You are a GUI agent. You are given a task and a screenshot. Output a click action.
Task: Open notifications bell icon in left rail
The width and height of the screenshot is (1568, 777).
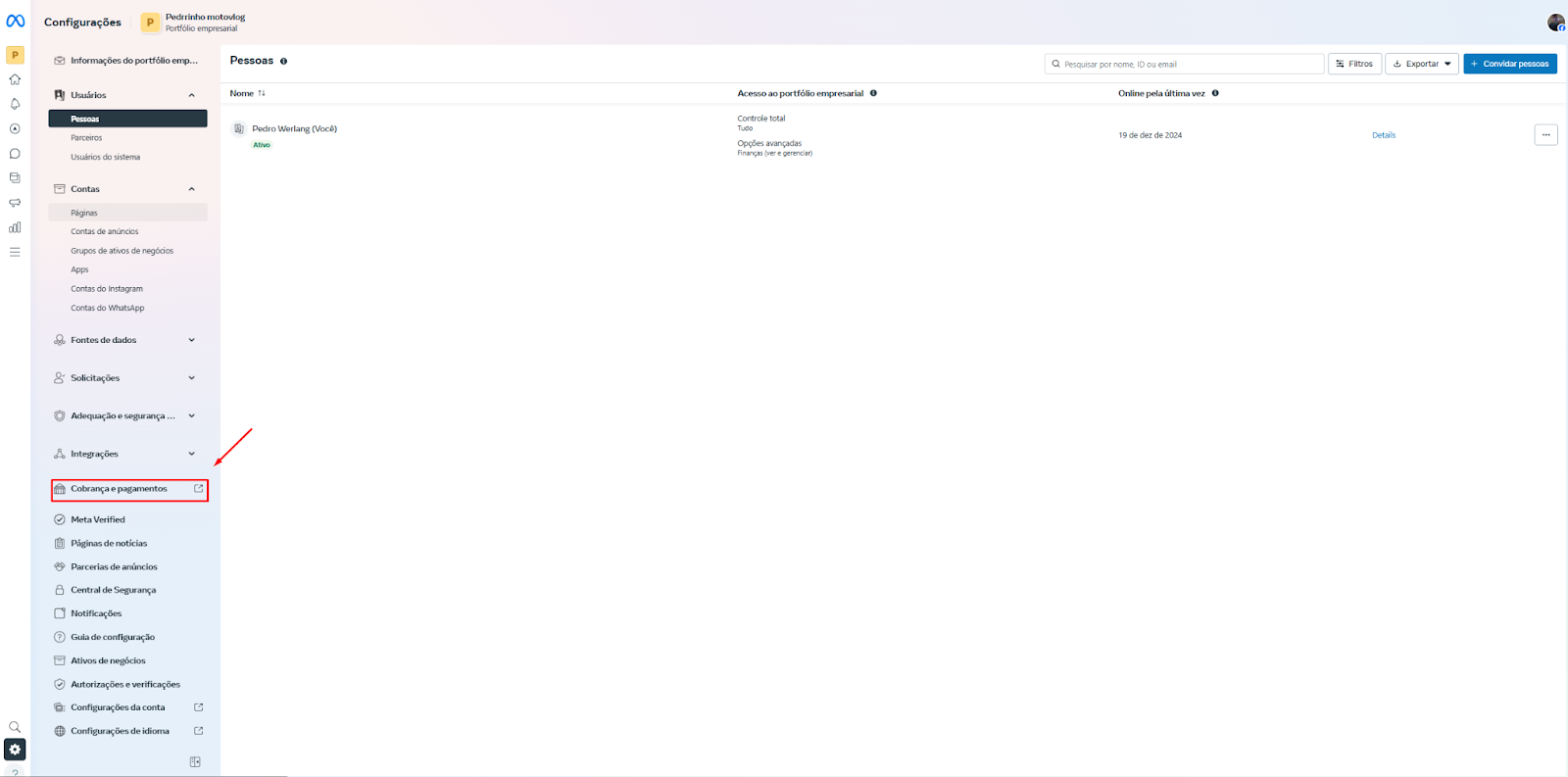[15, 104]
